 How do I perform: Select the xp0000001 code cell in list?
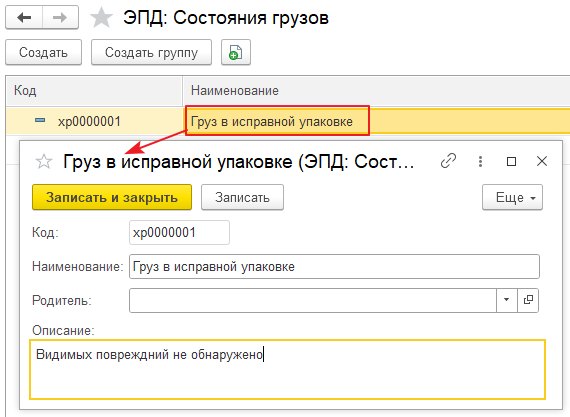pos(94,121)
